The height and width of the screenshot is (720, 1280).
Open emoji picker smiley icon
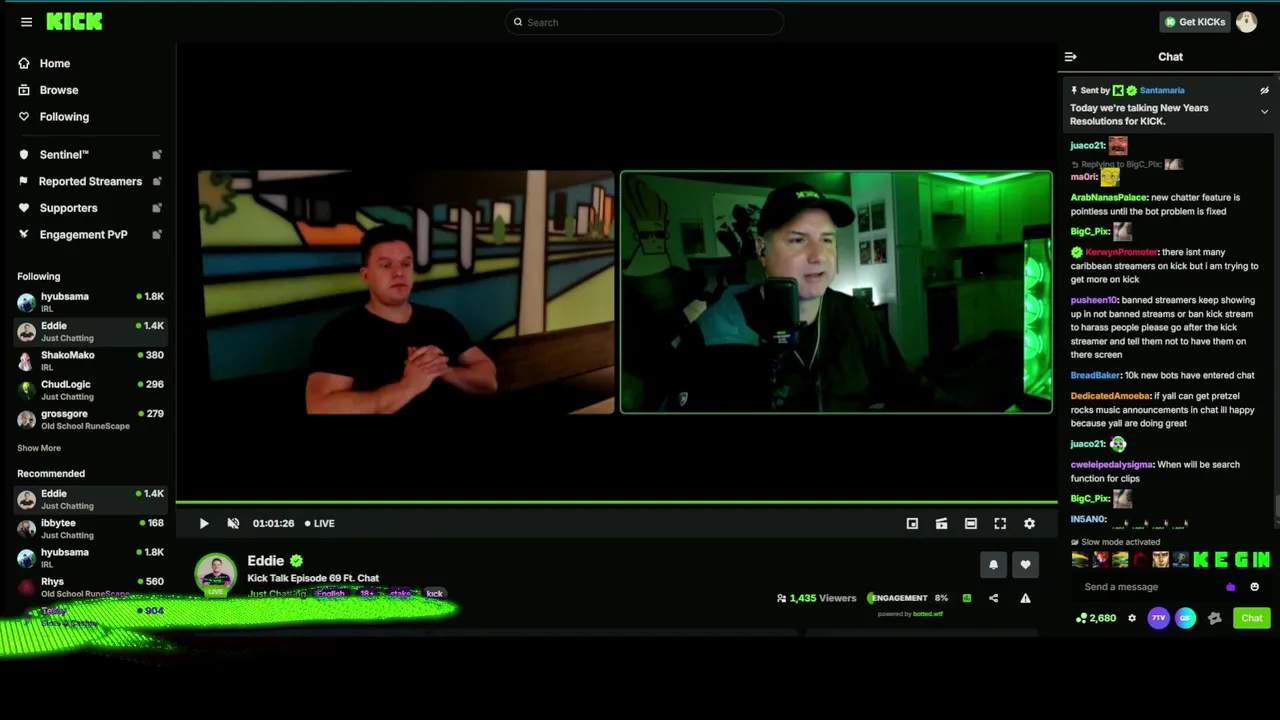coord(1254,587)
